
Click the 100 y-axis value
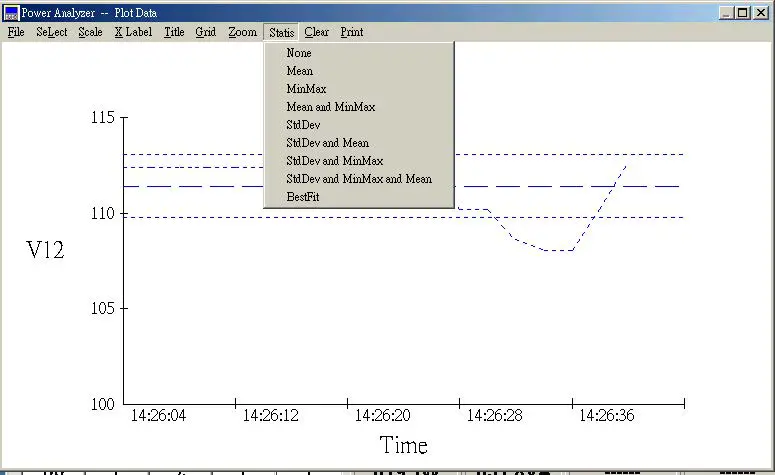click(x=103, y=404)
